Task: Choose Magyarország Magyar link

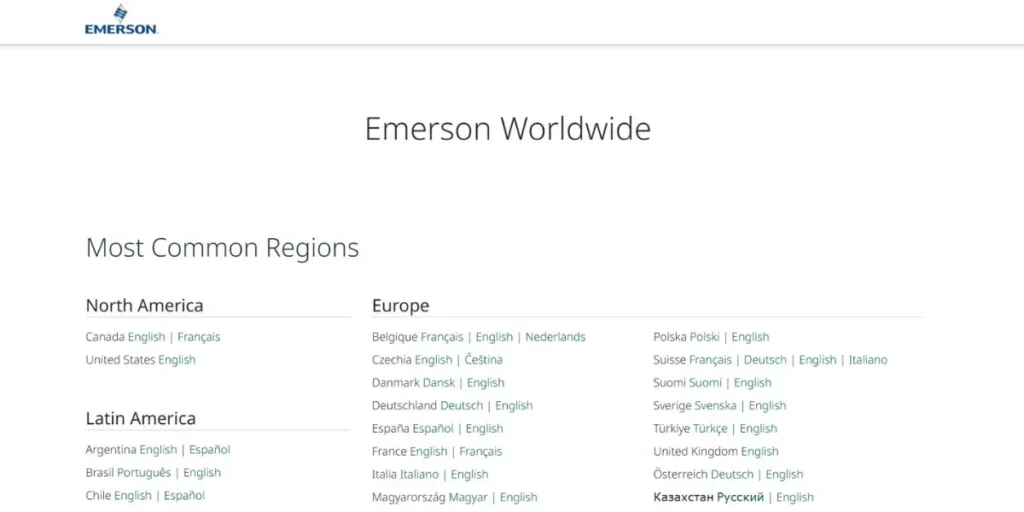Action: [x=468, y=498]
